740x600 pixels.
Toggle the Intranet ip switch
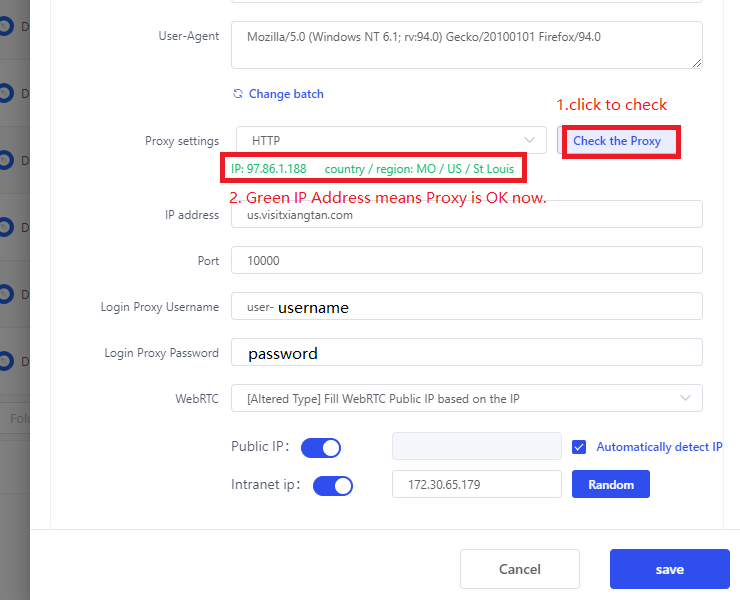tap(333, 486)
